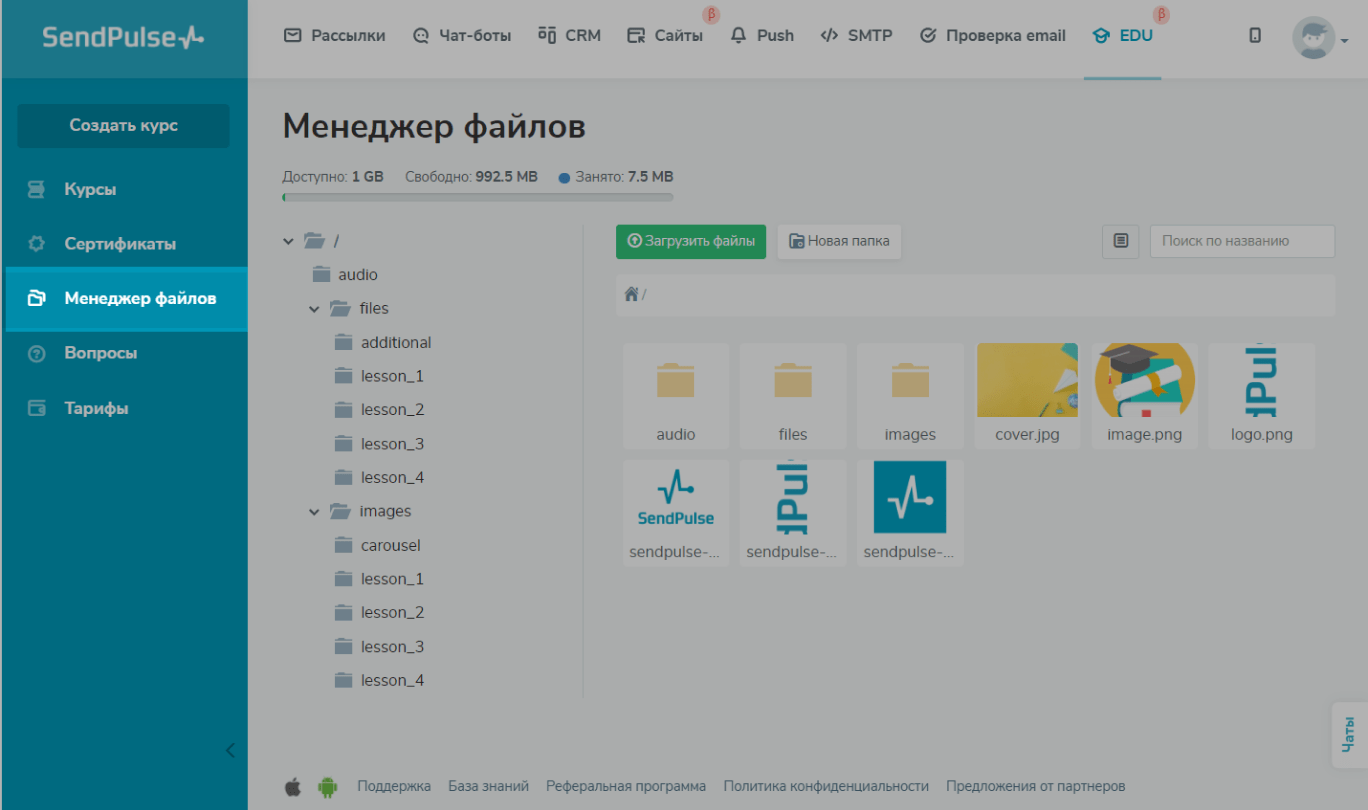Open the База знаний link
Screen dimensions: 1368x810
pos(488,787)
